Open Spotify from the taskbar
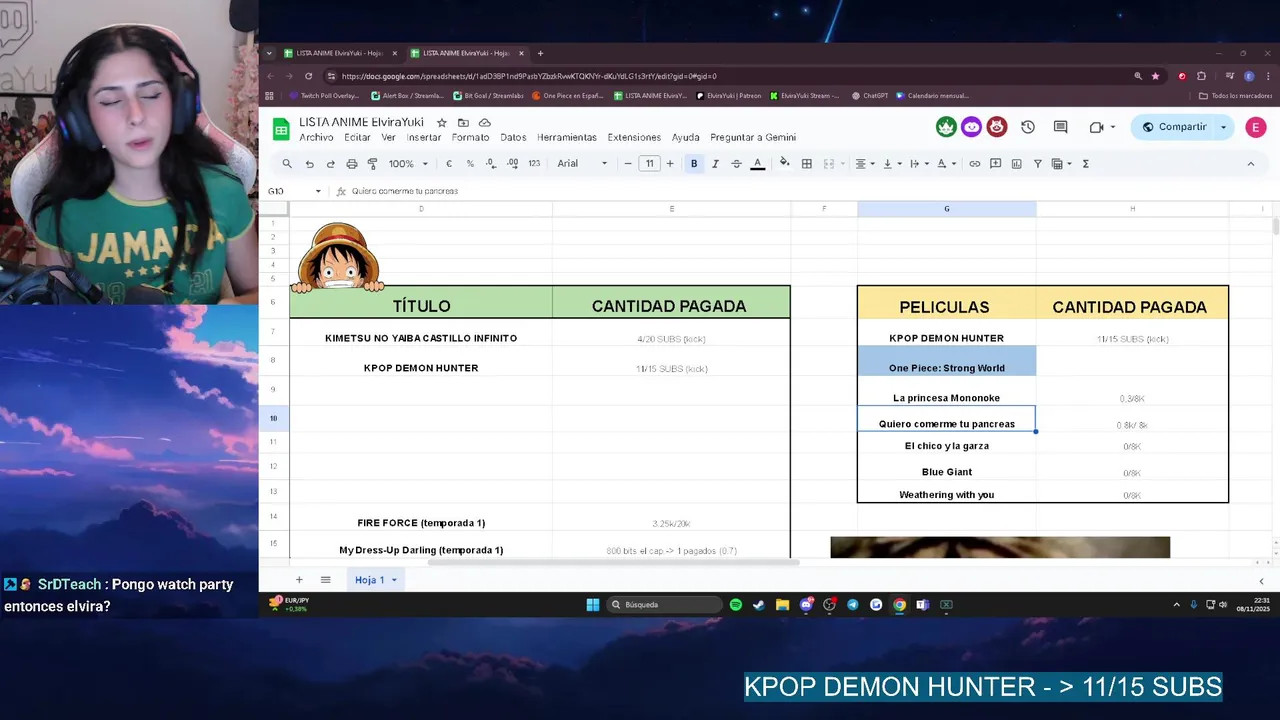The image size is (1280, 720). pos(736,605)
